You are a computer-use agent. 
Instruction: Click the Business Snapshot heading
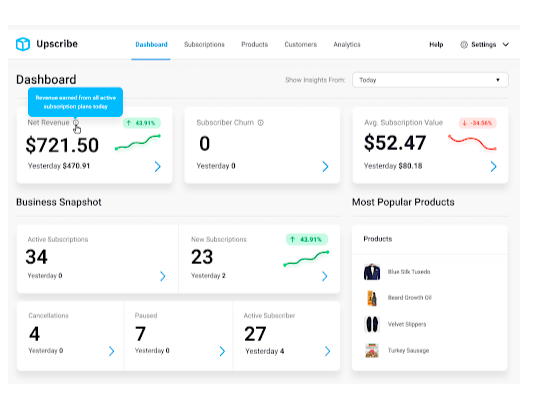pos(59,202)
